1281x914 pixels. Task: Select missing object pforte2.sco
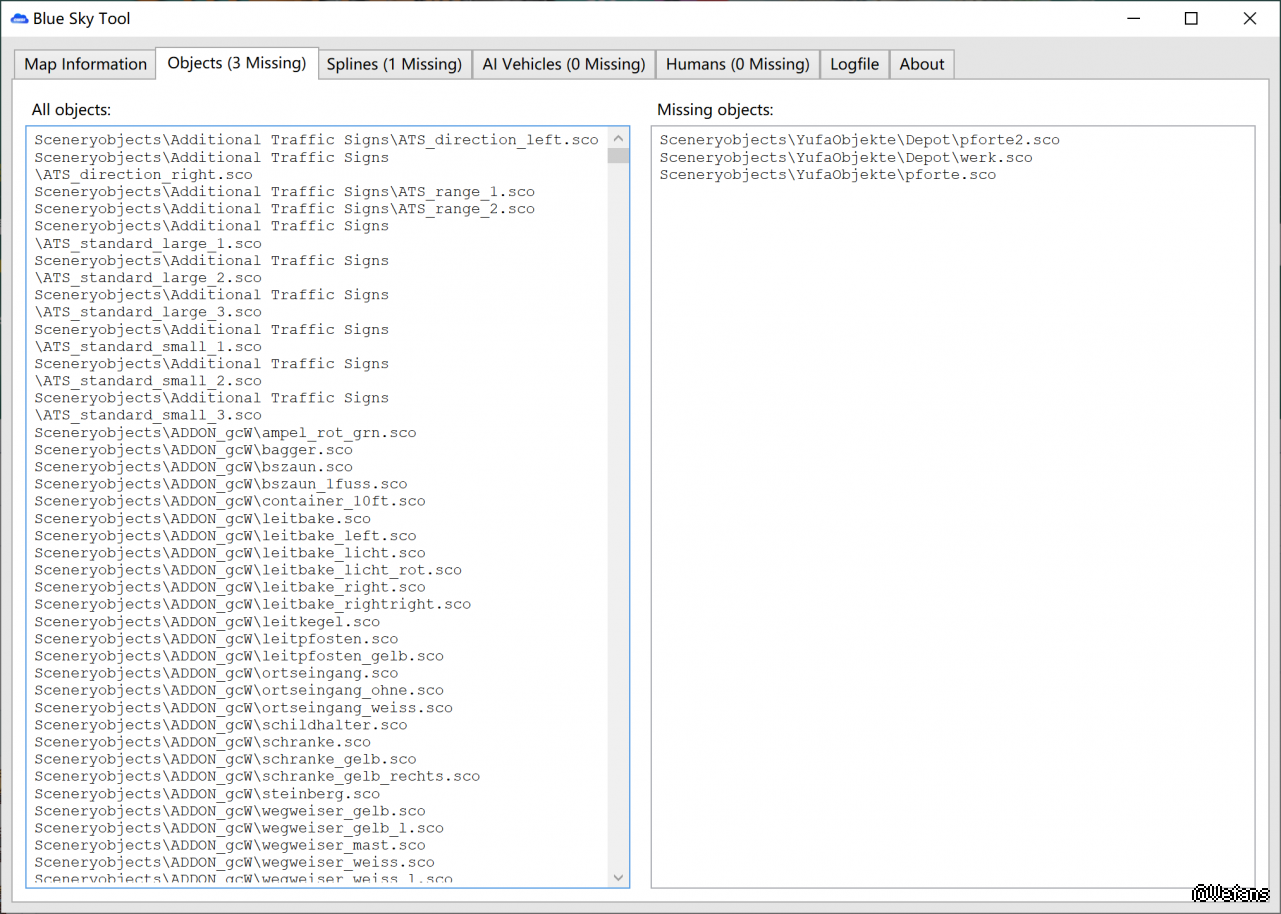click(x=859, y=140)
